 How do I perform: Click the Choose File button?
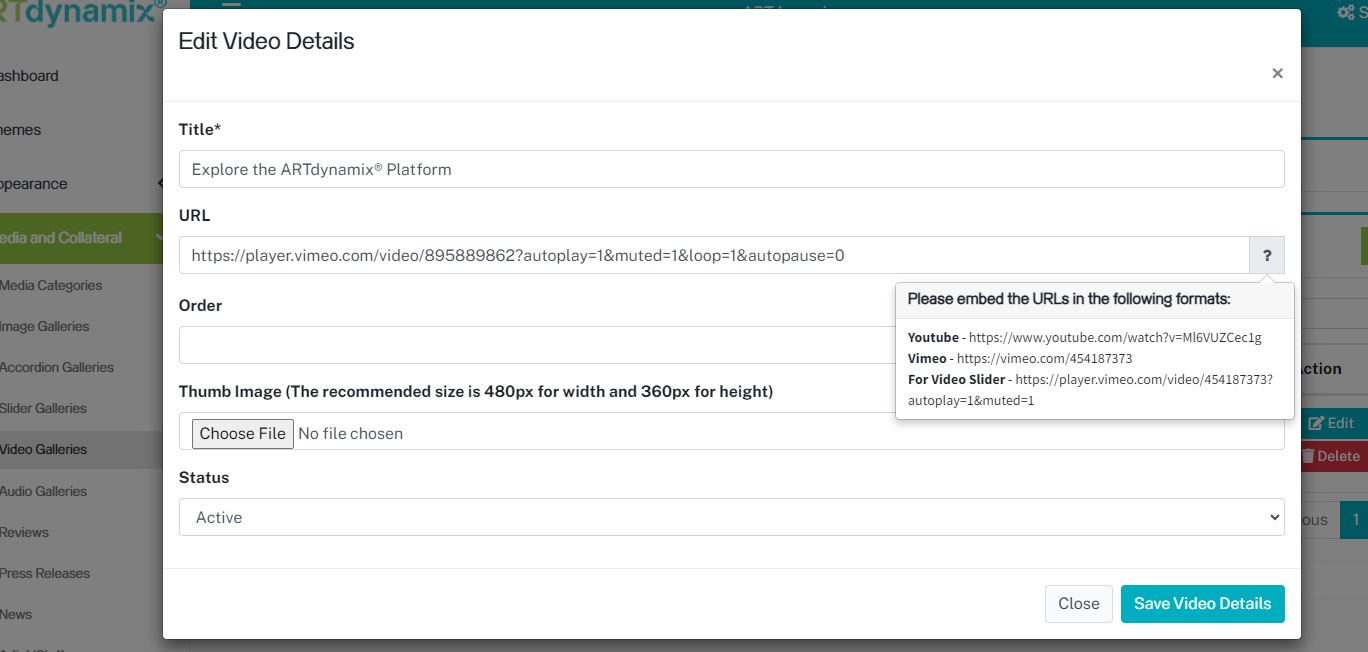point(243,433)
